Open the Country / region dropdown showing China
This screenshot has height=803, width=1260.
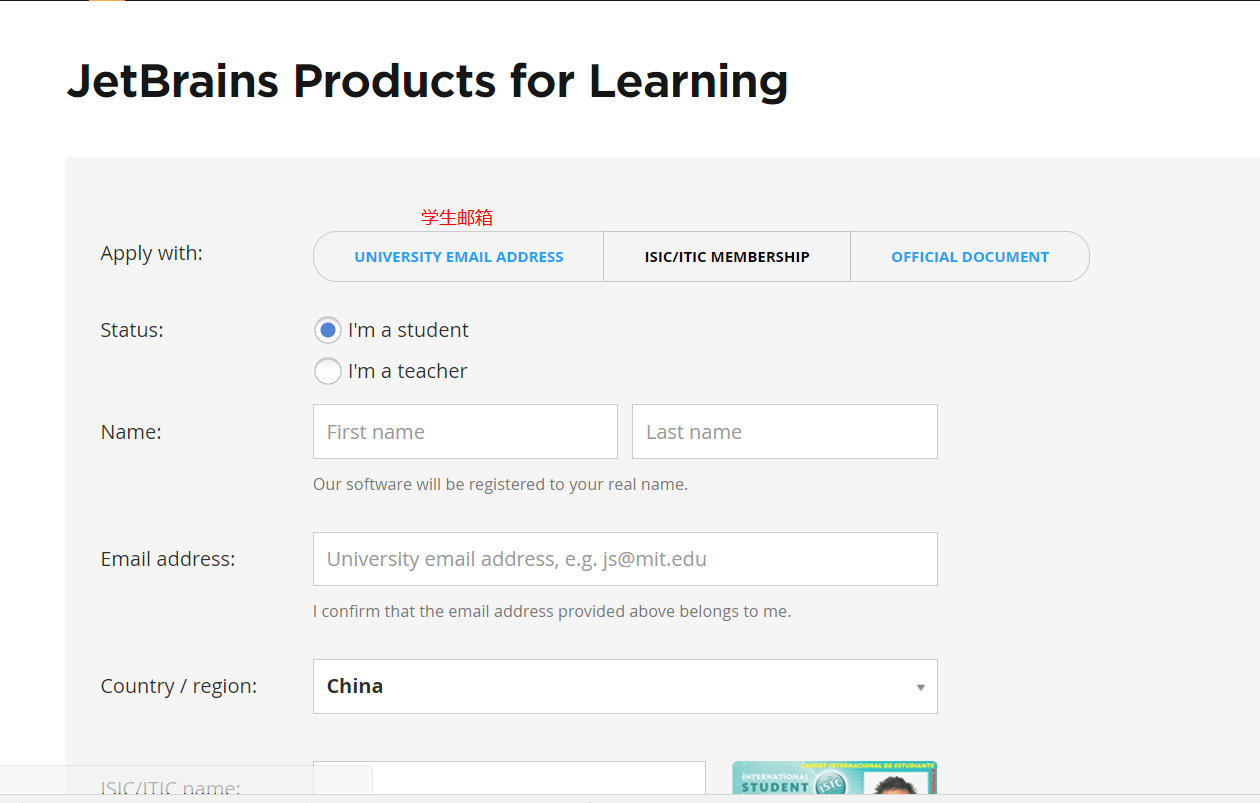point(625,686)
